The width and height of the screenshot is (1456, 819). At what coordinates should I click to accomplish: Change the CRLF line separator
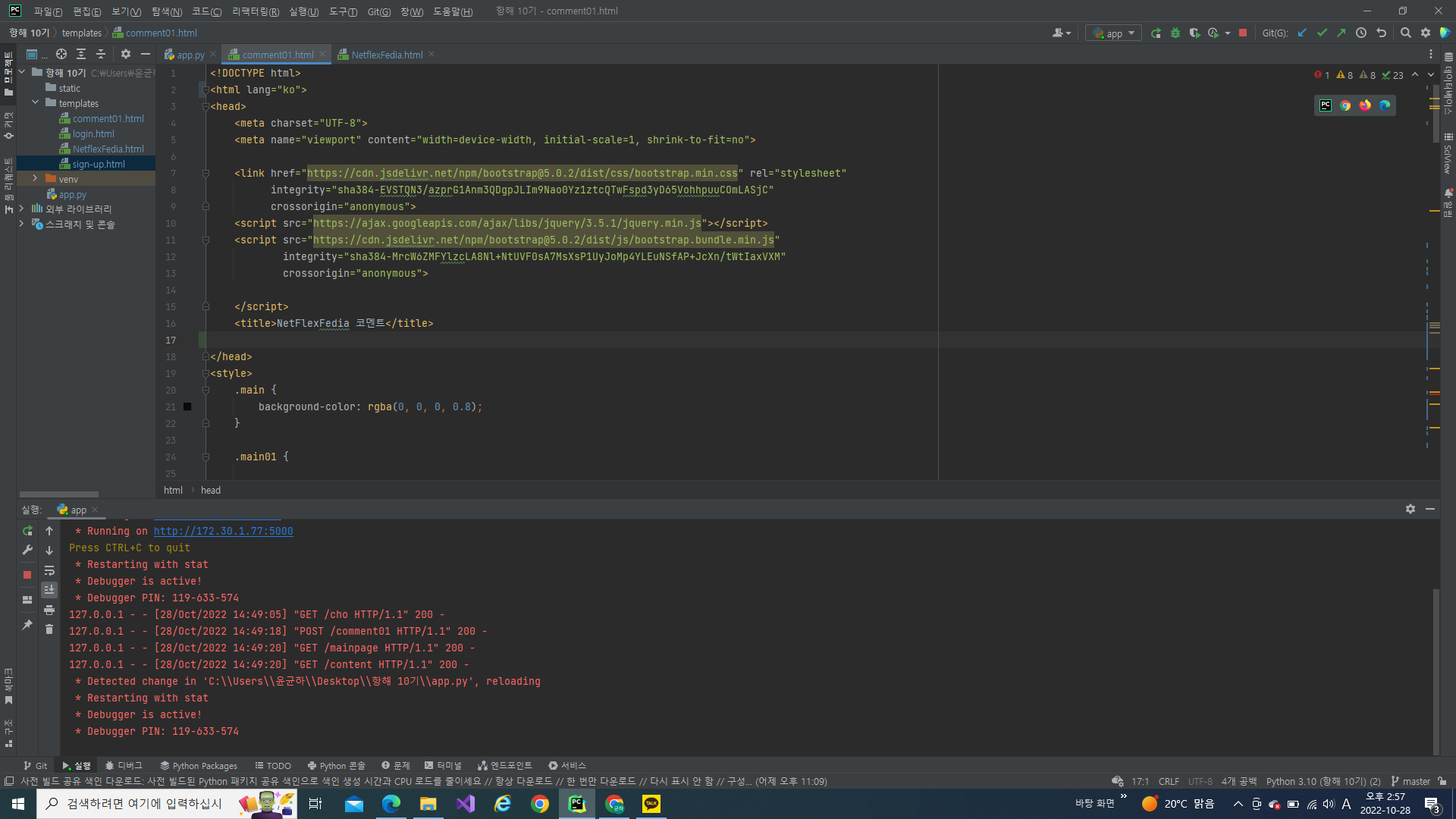1169,781
